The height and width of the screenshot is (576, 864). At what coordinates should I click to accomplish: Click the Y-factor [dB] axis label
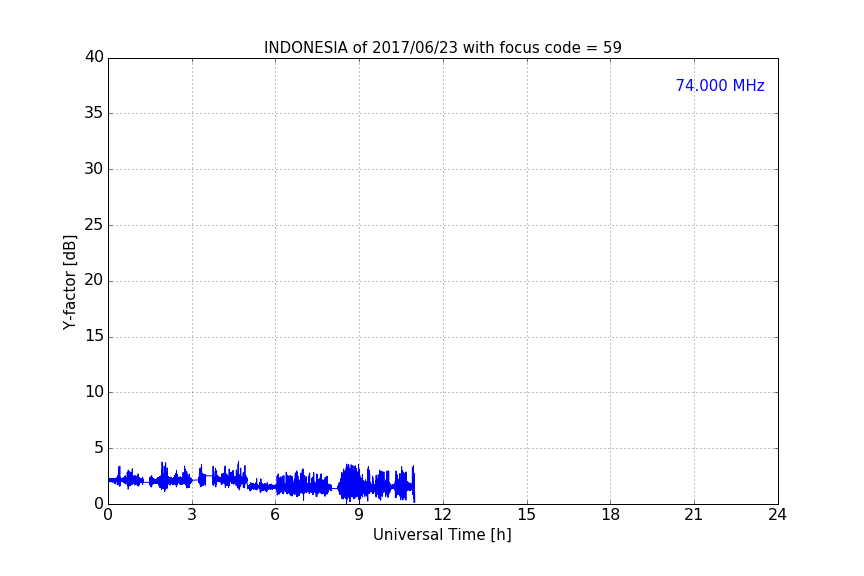click(69, 282)
